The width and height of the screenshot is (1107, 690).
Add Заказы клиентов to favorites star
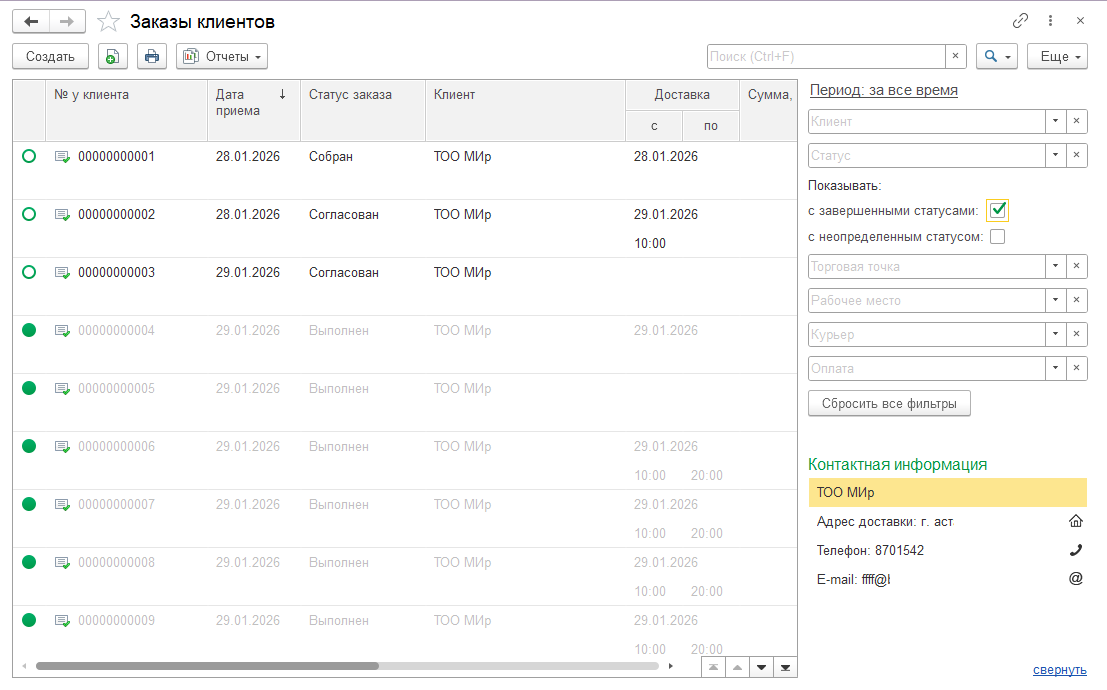[108, 22]
